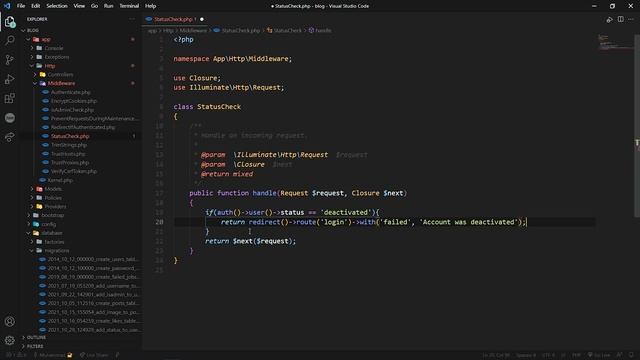Open the View menu
The image size is (640, 360).
pyautogui.click(x=79, y=6)
